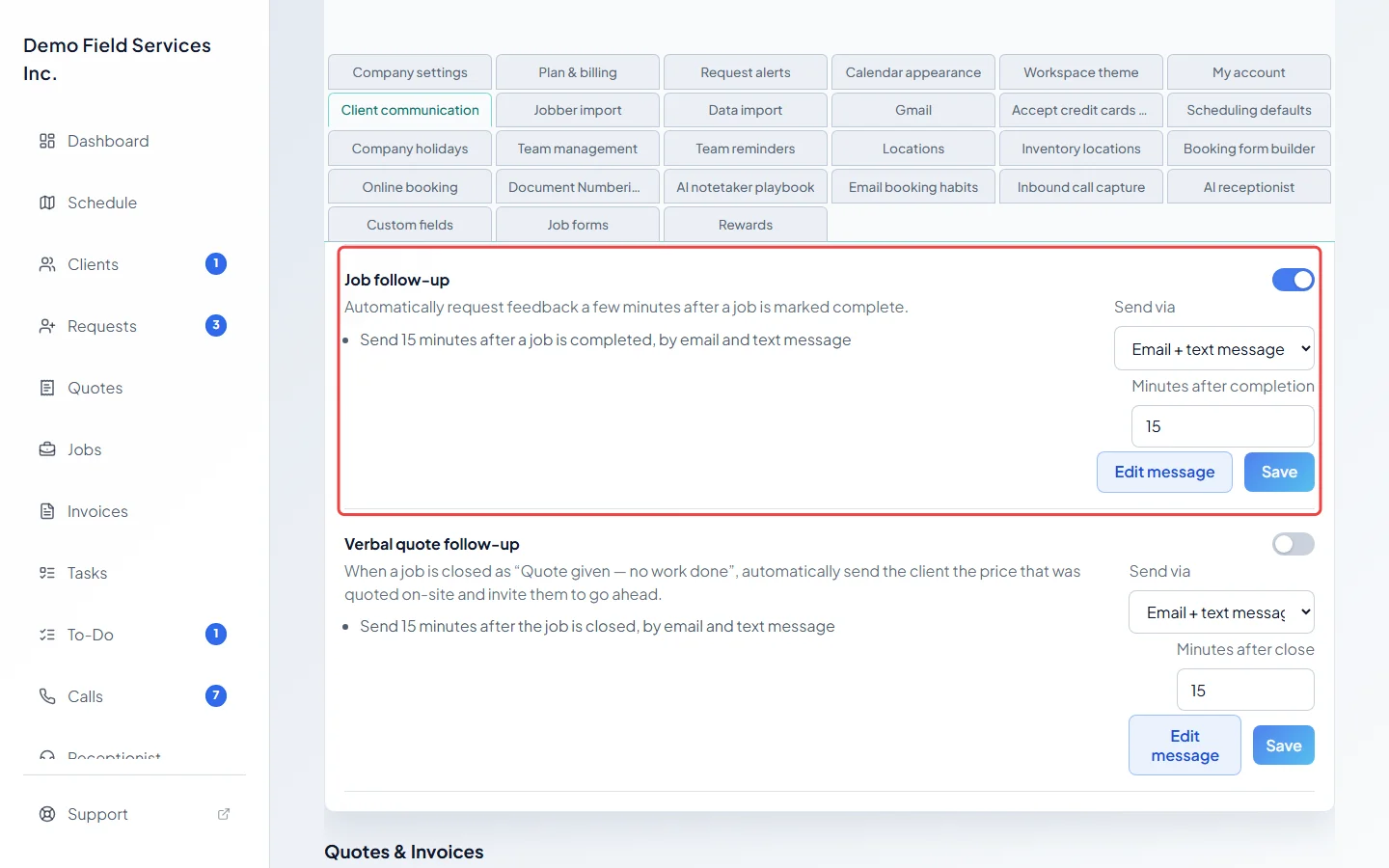Click the Requests person-plus icon
This screenshot has width=1389, height=868.
click(47, 326)
